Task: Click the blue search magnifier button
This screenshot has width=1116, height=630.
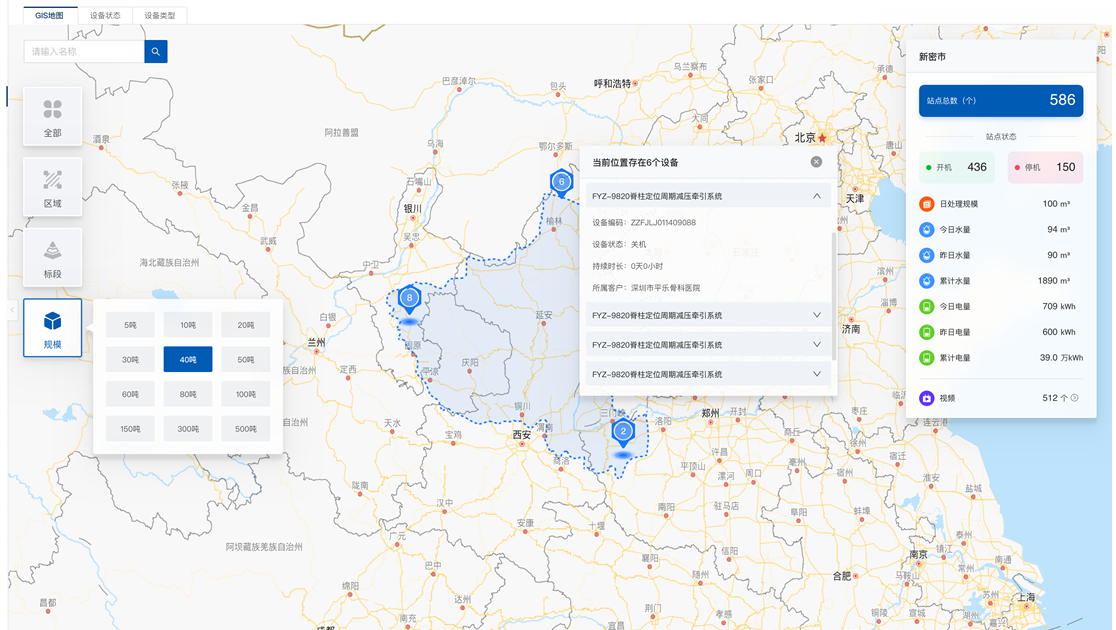Action: coord(156,51)
